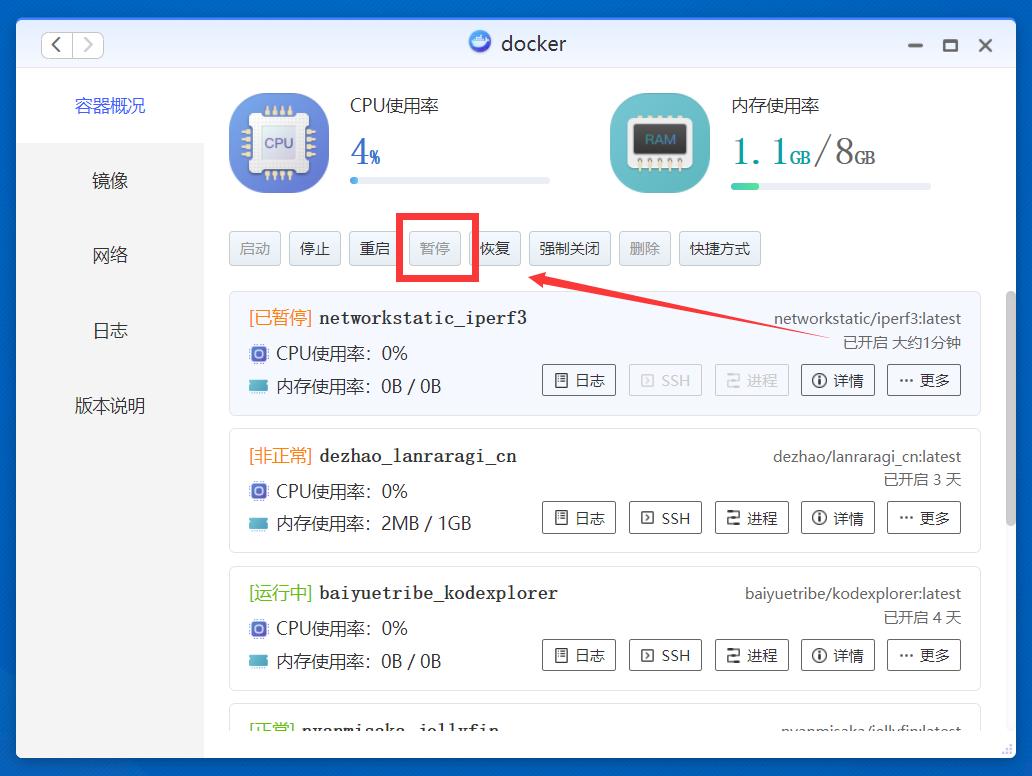Image resolution: width=1032 pixels, height=776 pixels.
Task: Click the 强制关闭 force stop button
Action: point(569,248)
